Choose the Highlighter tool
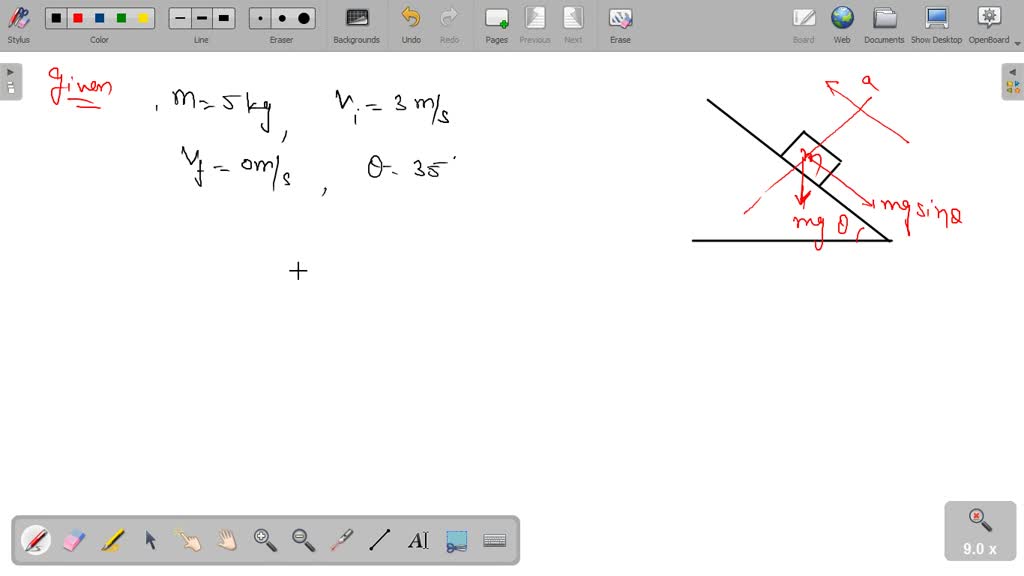1024x576 pixels. (x=111, y=540)
